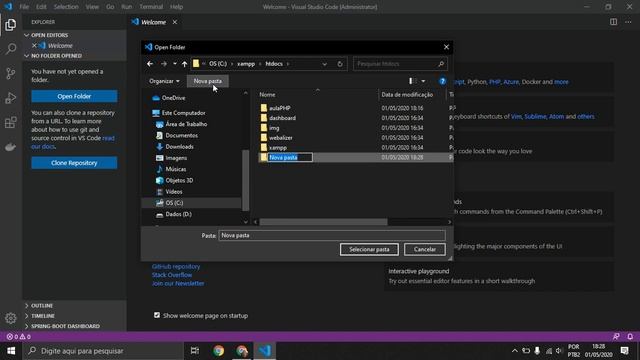Toggle Show welcome page on startup
Screen dimensions: 640x360
[157, 315]
